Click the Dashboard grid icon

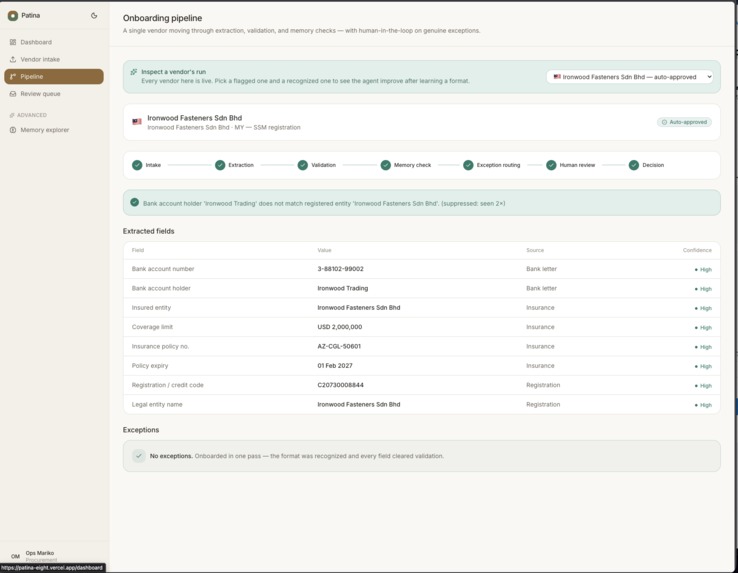coord(13,42)
